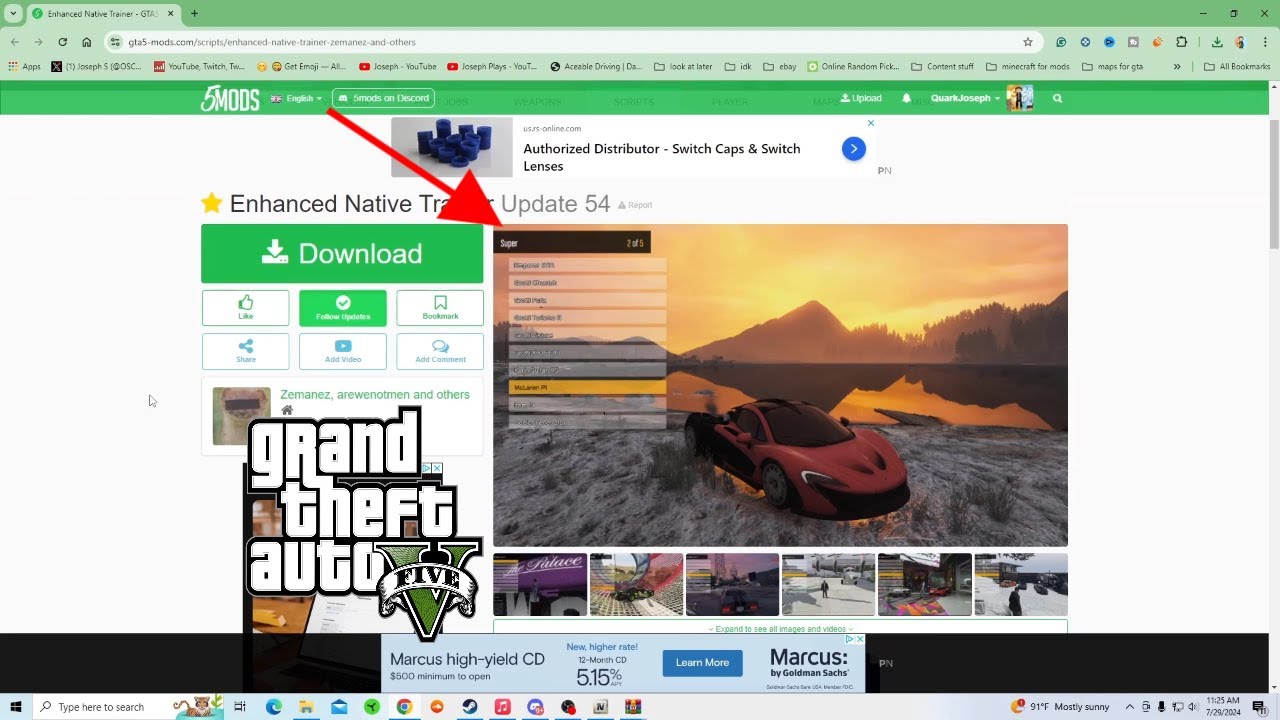Image resolution: width=1280 pixels, height=720 pixels.
Task: Open the look at later bookmark folder
Action: [x=683, y=67]
